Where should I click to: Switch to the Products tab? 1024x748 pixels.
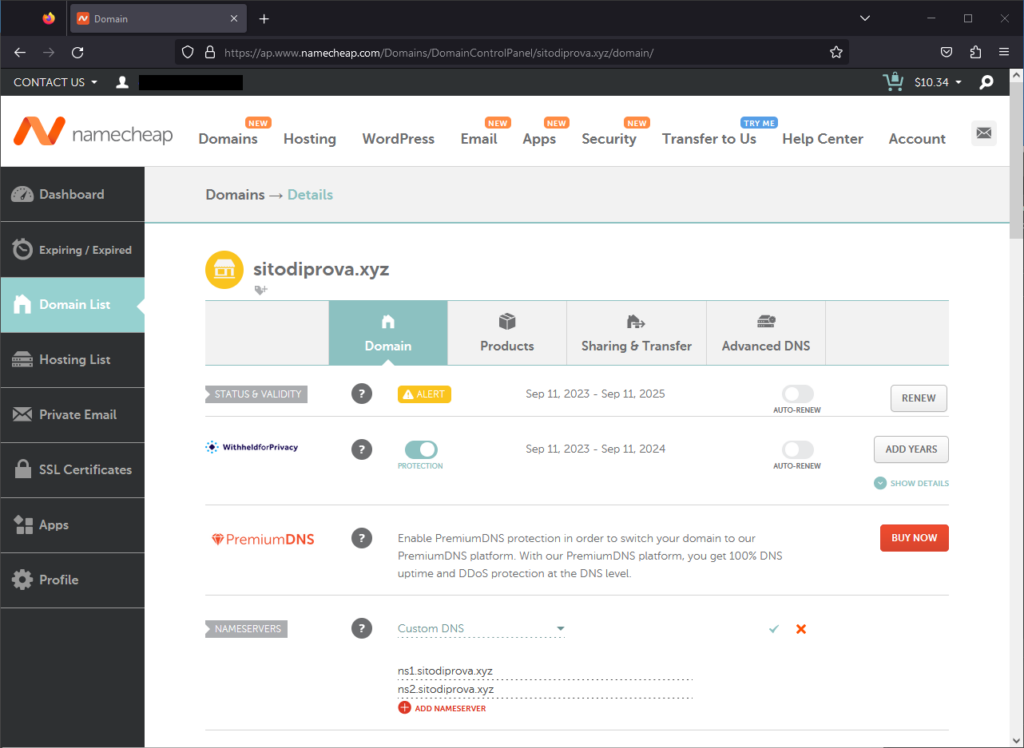coord(507,333)
